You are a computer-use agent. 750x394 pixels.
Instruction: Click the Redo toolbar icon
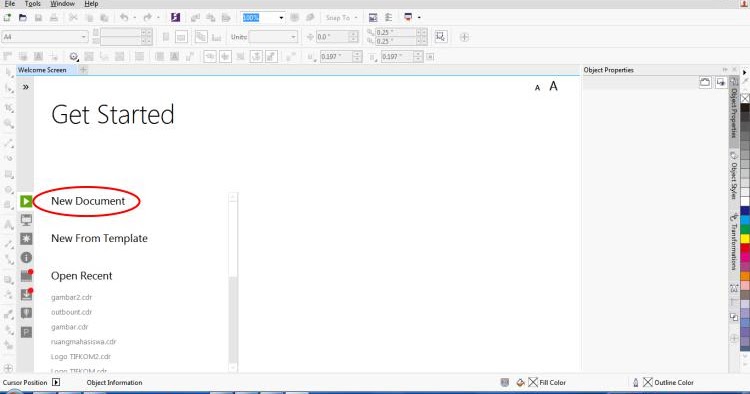click(x=147, y=18)
